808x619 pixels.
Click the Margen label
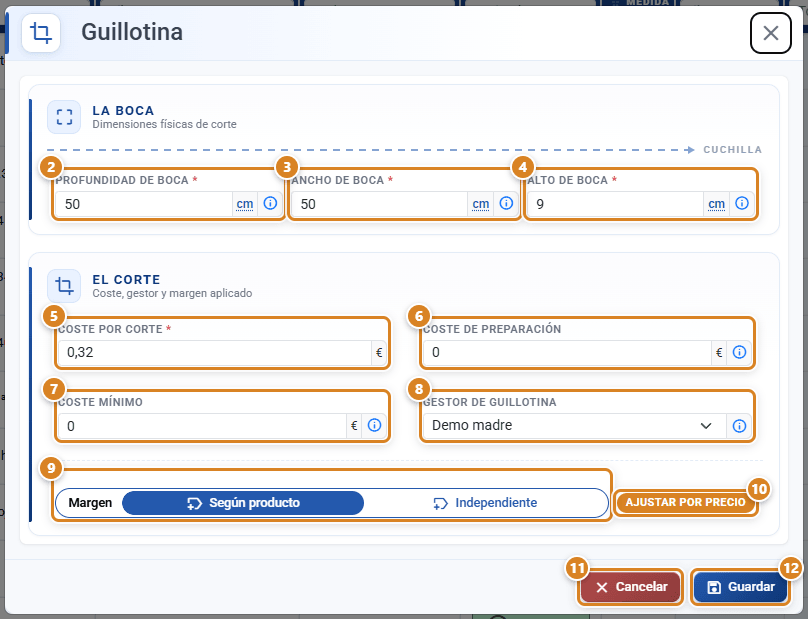point(90,503)
